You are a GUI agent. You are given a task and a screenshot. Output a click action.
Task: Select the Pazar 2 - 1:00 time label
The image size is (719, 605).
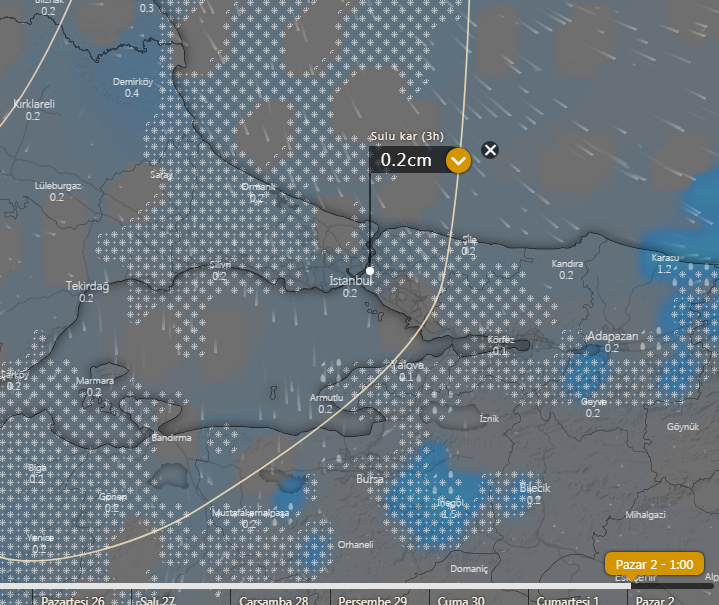[654, 564]
